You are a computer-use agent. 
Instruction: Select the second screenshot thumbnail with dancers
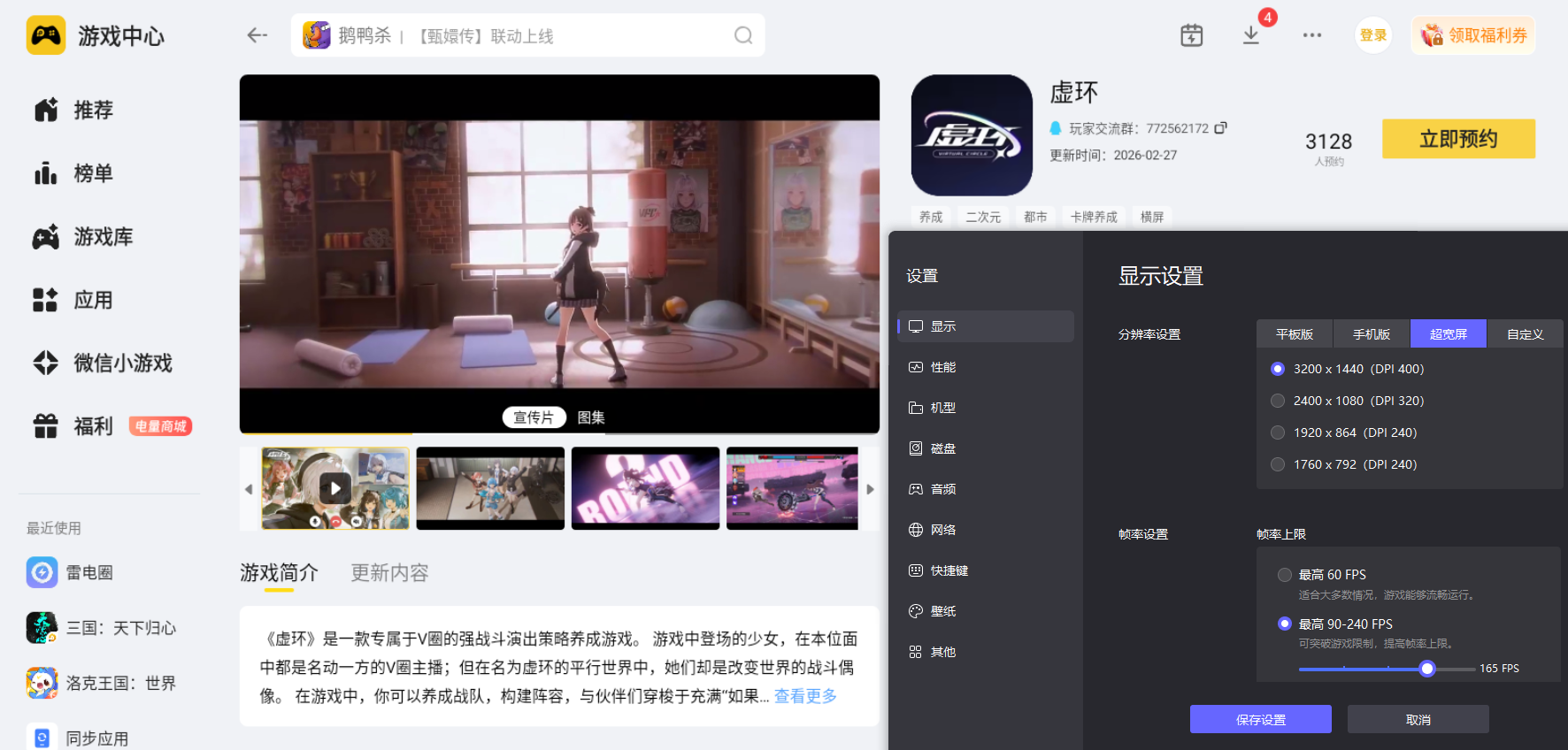coord(490,488)
